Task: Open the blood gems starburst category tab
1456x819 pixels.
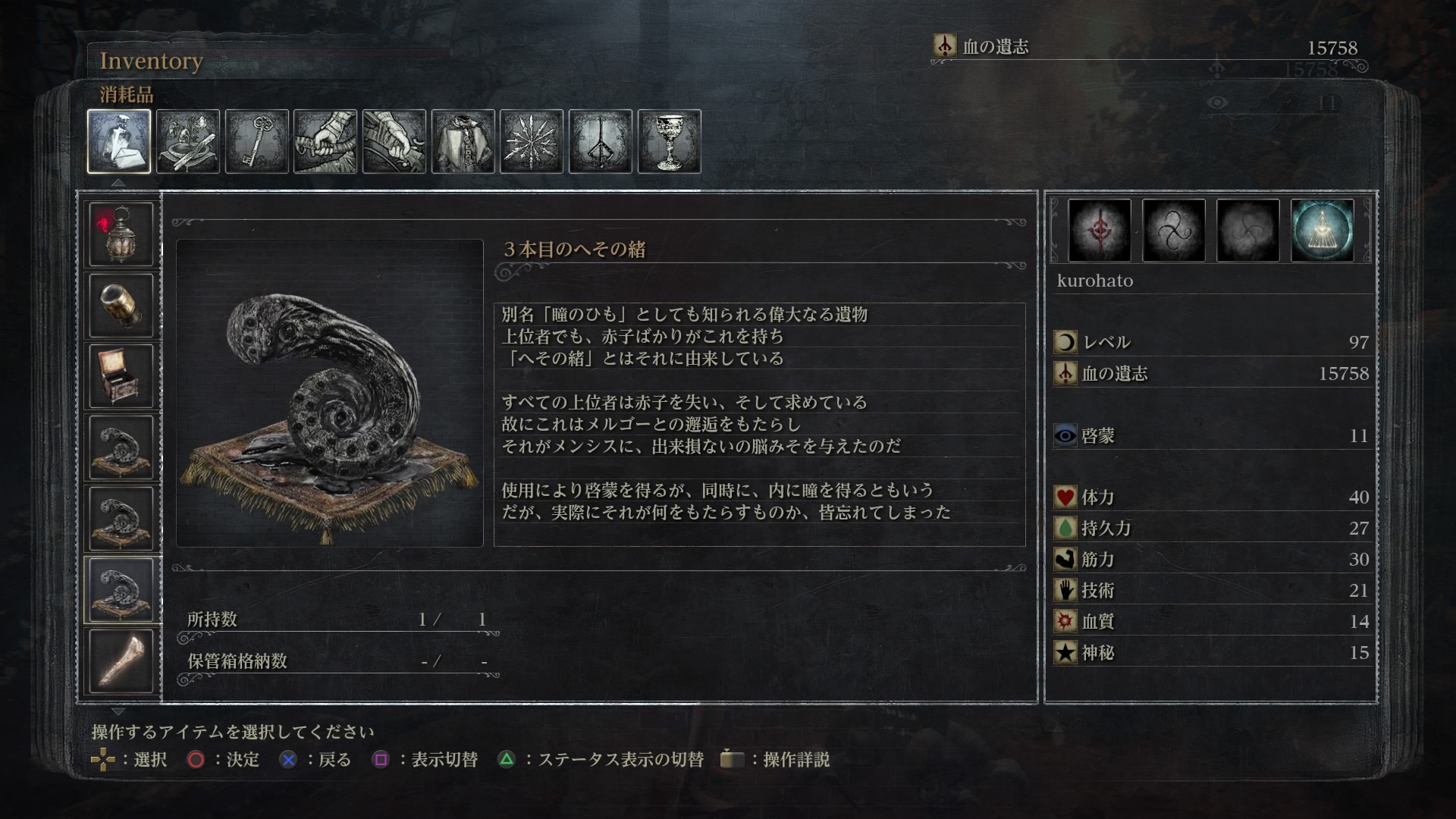Action: (x=532, y=141)
